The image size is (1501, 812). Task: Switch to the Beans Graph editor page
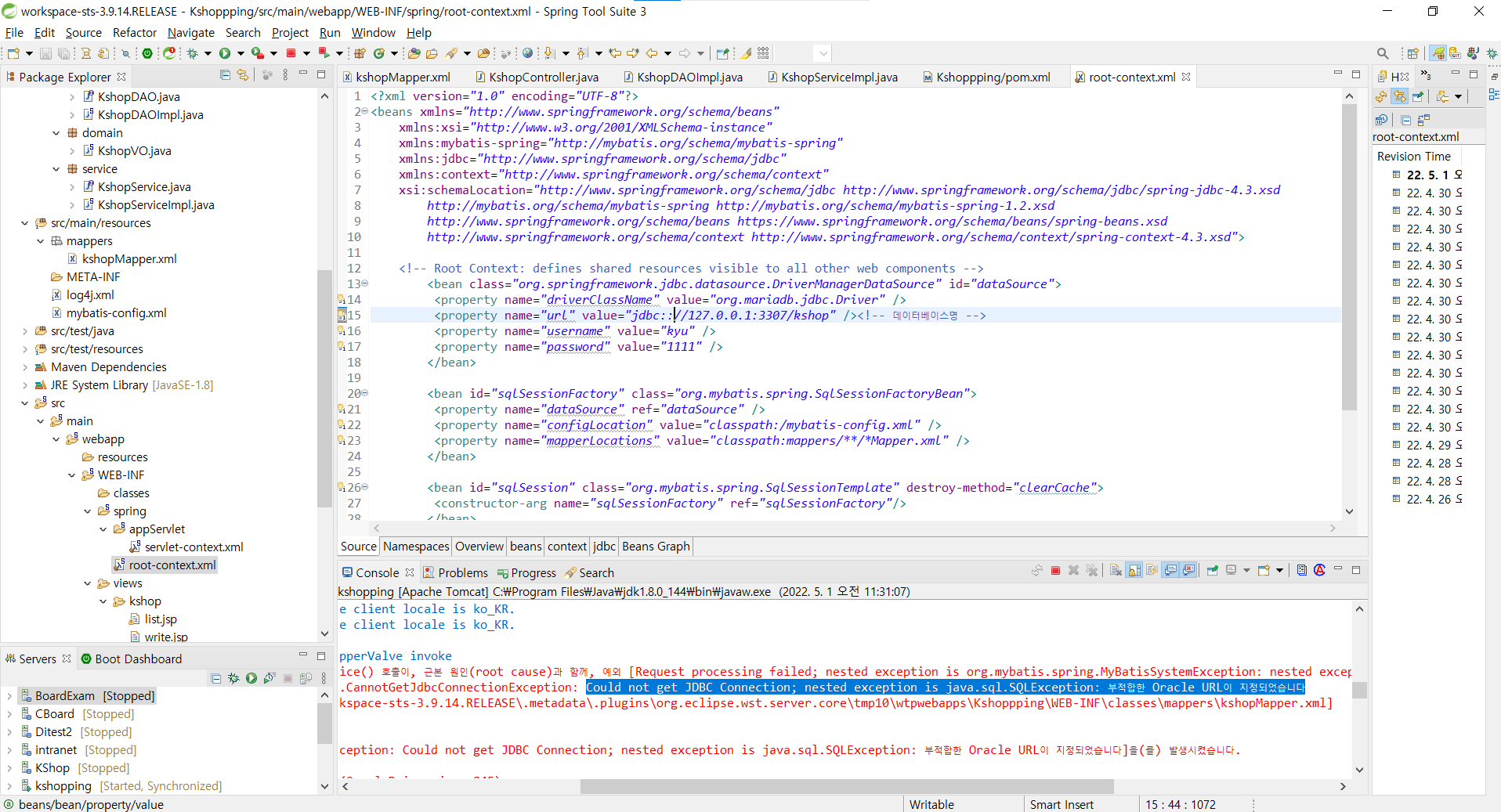[x=656, y=547]
